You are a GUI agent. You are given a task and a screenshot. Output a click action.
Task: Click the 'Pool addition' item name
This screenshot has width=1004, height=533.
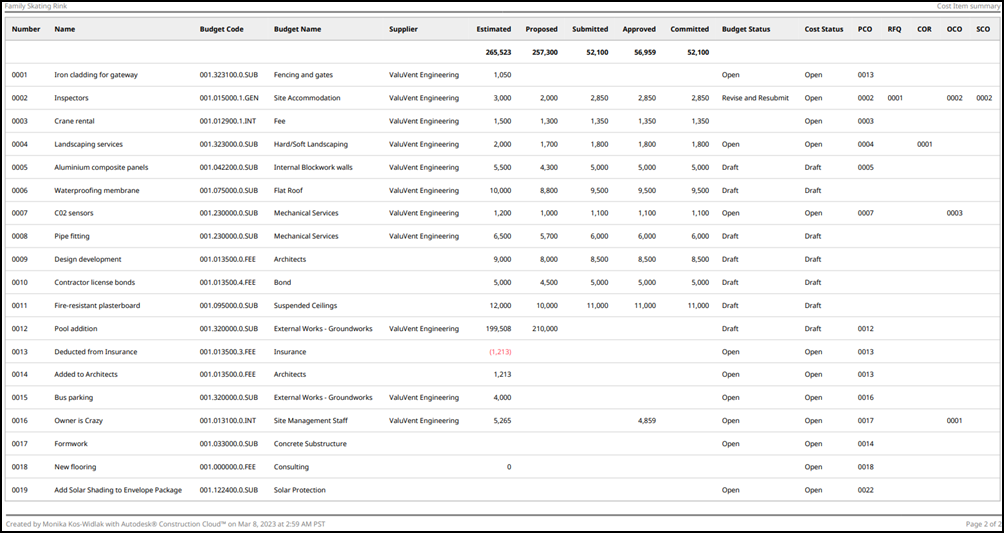[76, 329]
